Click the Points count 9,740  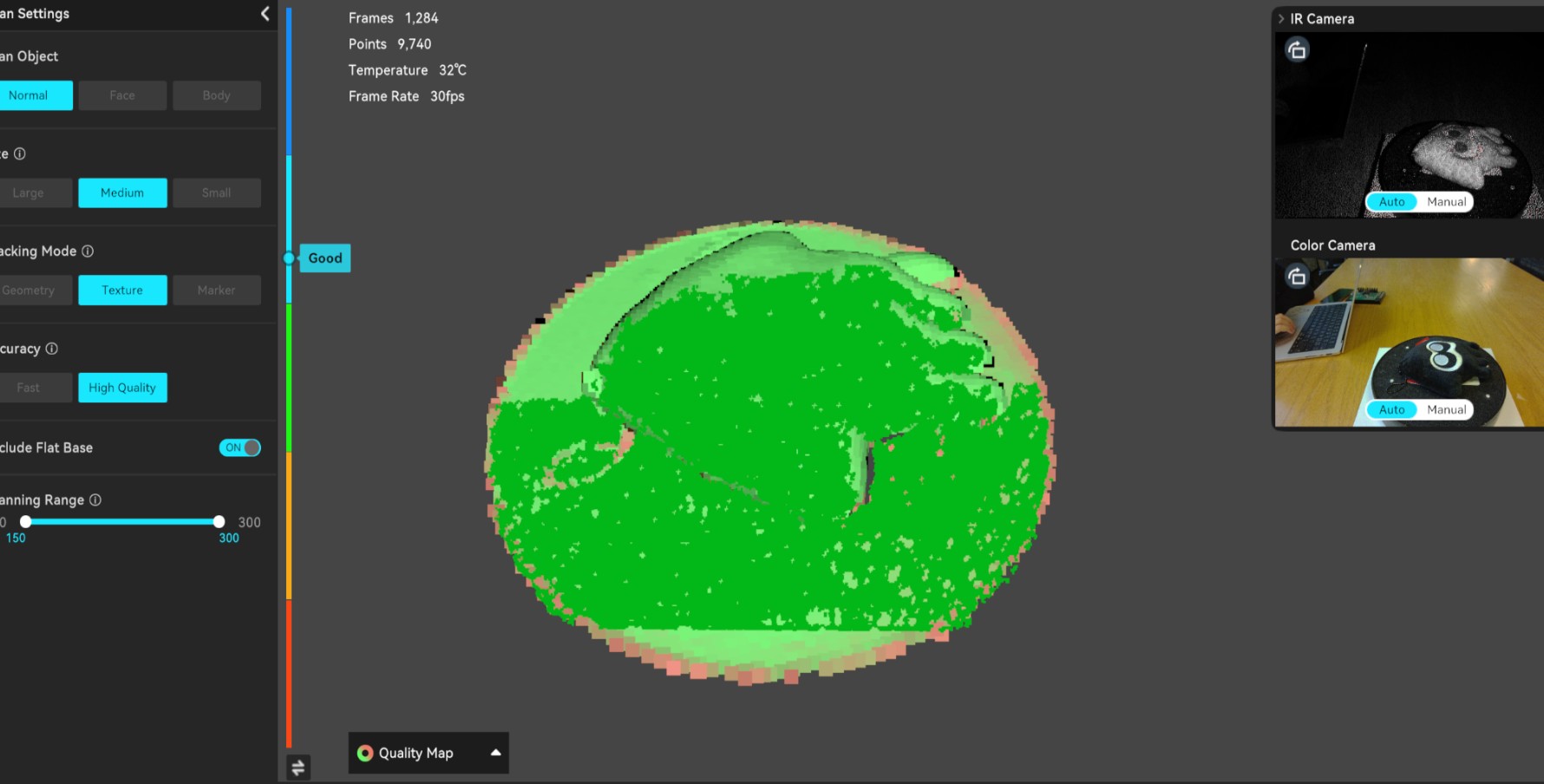pyautogui.click(x=415, y=44)
